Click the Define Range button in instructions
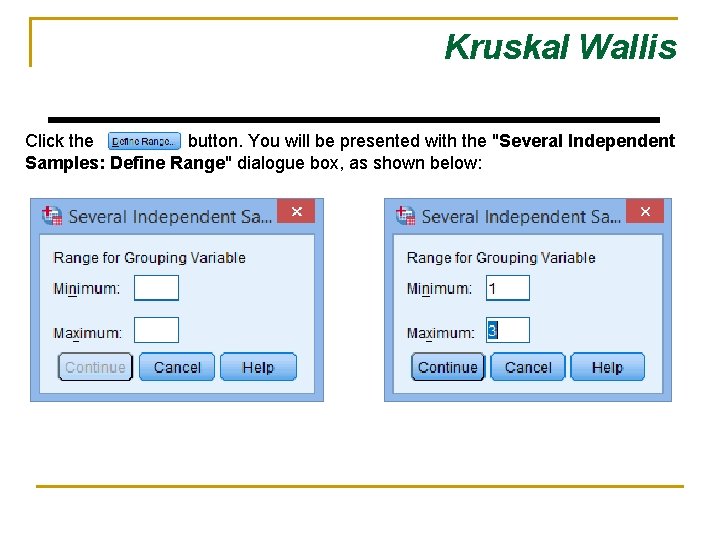Screen dimensions: 720x540 point(144,141)
